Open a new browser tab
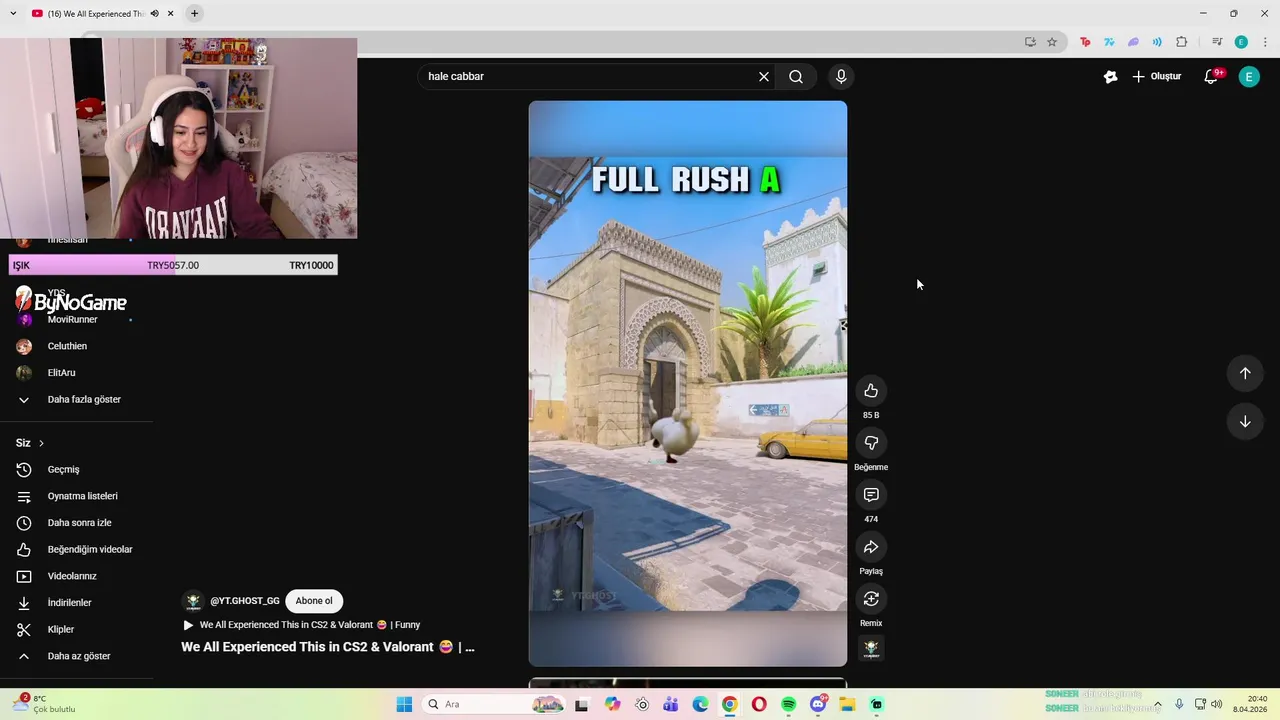 click(x=194, y=13)
